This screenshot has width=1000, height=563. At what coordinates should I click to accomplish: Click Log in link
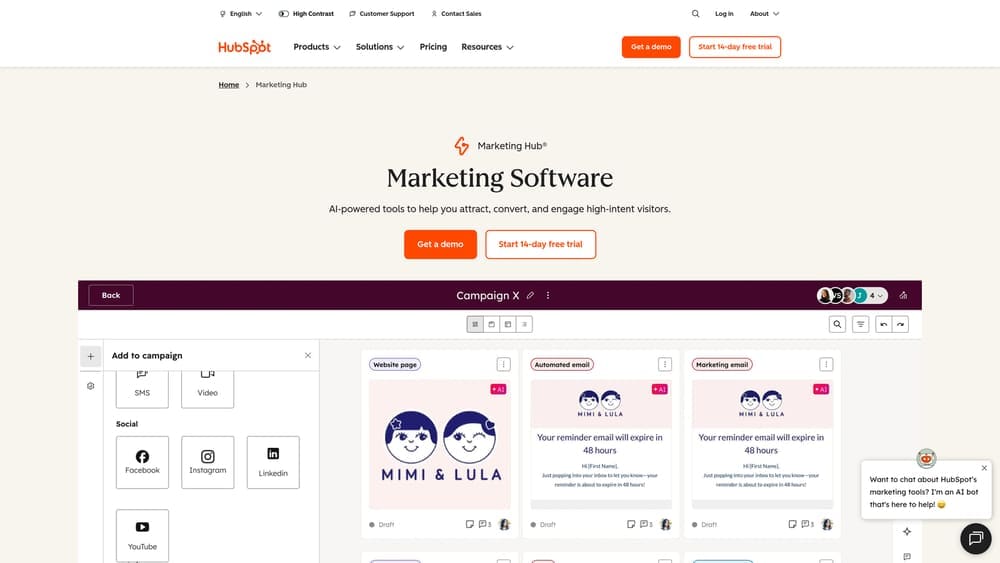pos(724,13)
